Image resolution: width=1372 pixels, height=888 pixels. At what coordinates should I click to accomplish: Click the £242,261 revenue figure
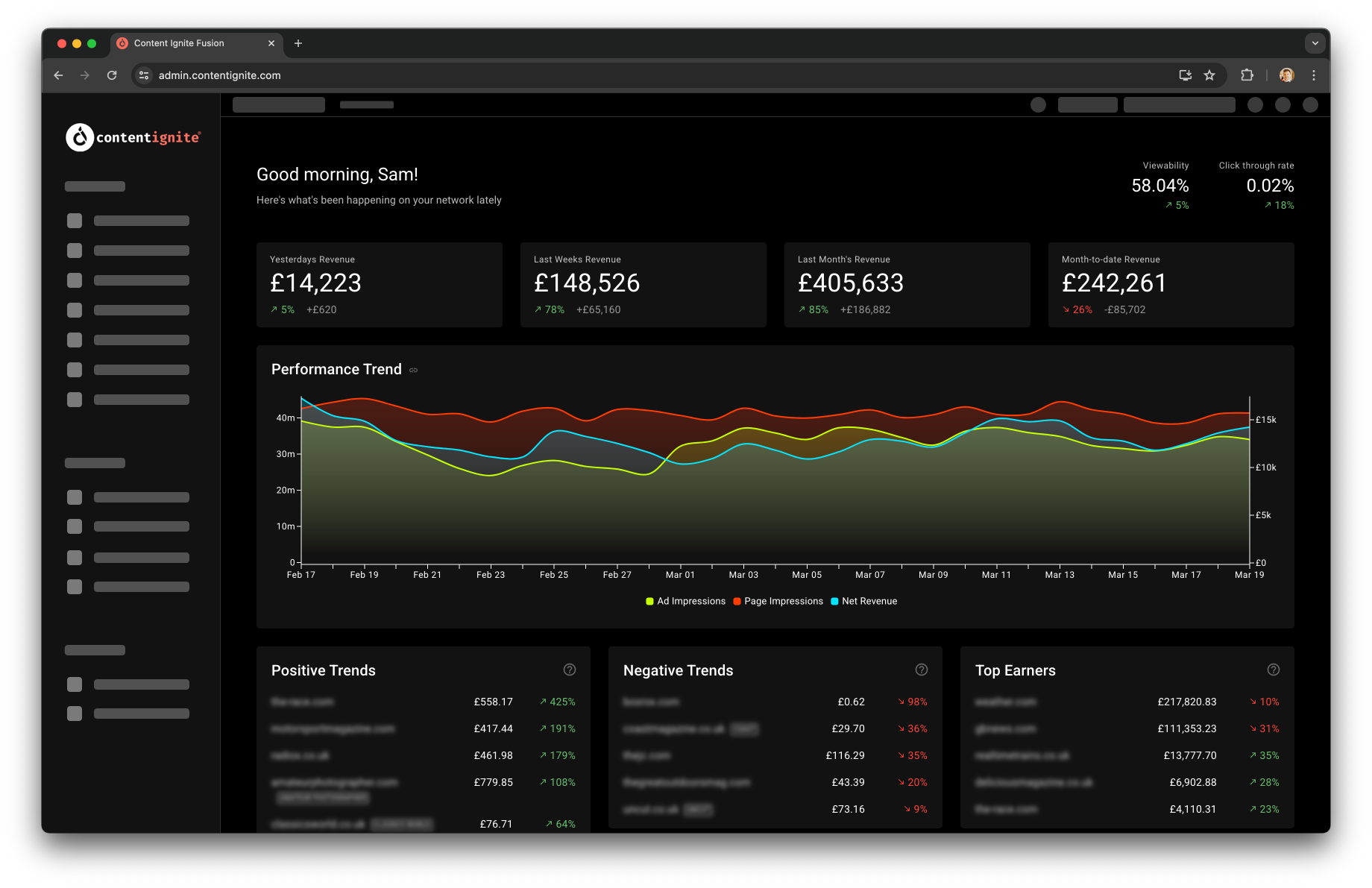point(1114,283)
